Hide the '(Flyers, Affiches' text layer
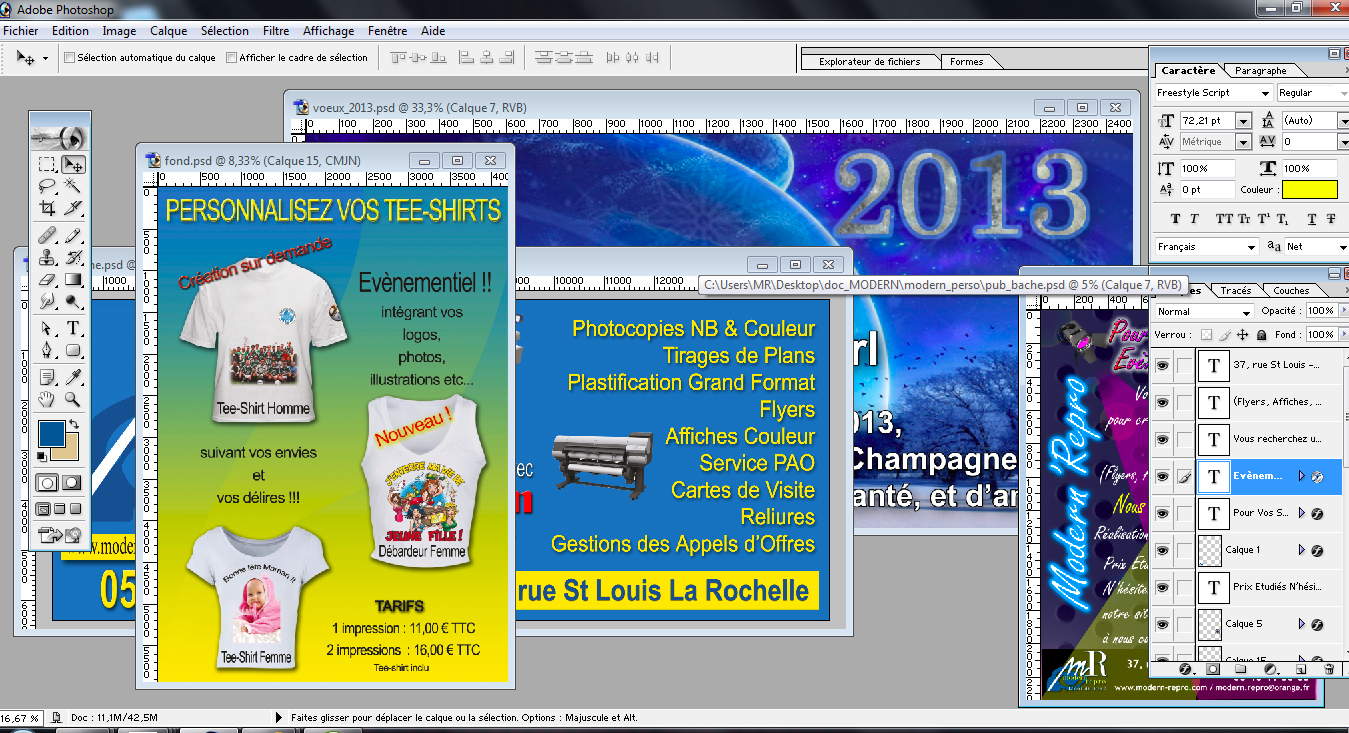 1162,403
